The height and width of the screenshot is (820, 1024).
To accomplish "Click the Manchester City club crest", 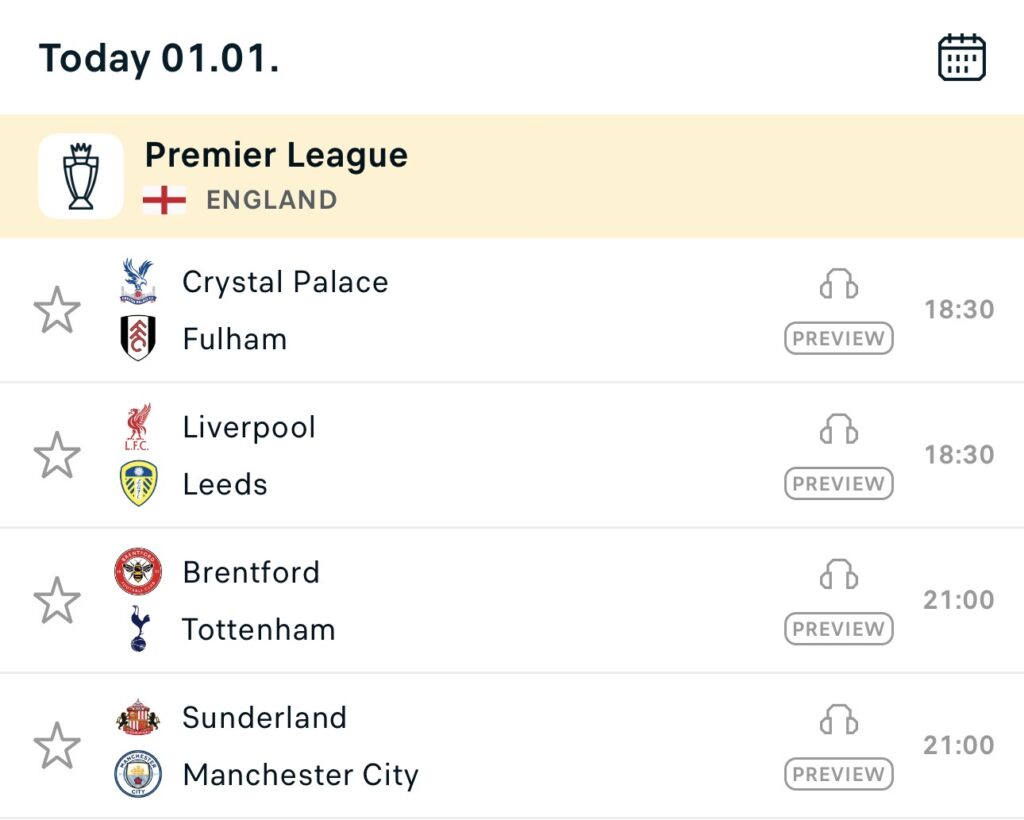I will 138,774.
